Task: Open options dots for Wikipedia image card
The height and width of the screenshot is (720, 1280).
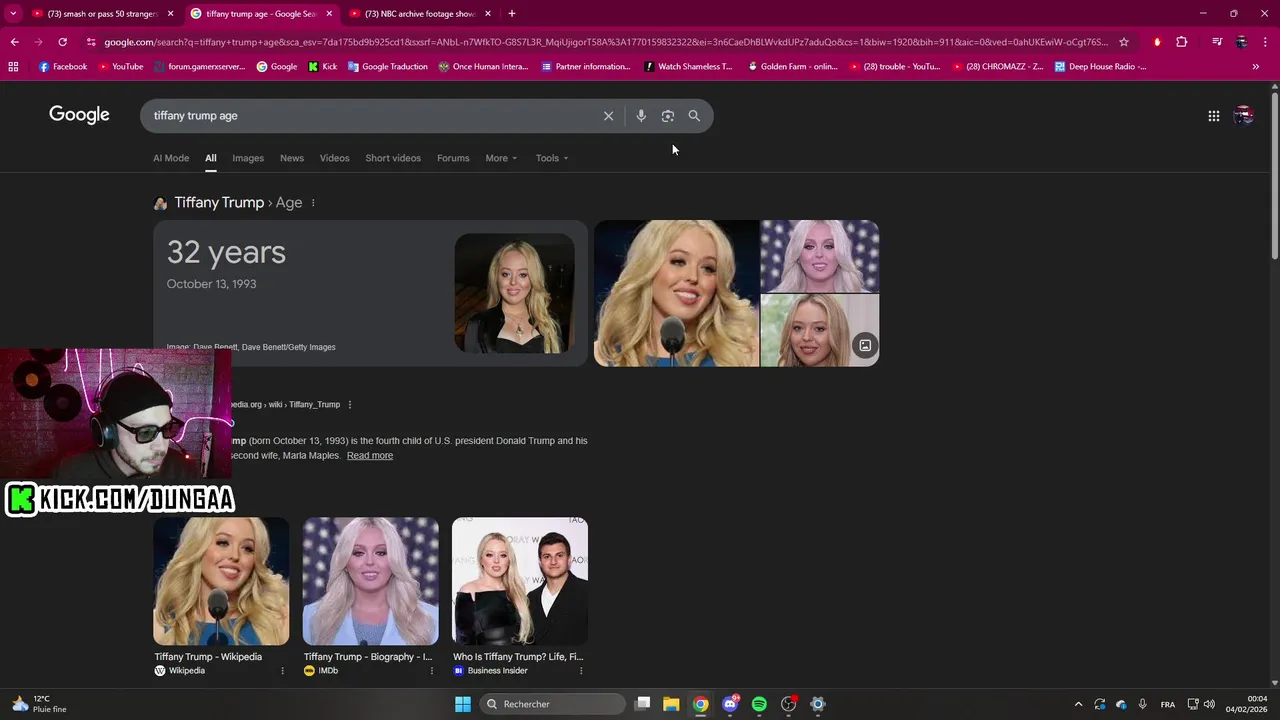Action: click(282, 671)
